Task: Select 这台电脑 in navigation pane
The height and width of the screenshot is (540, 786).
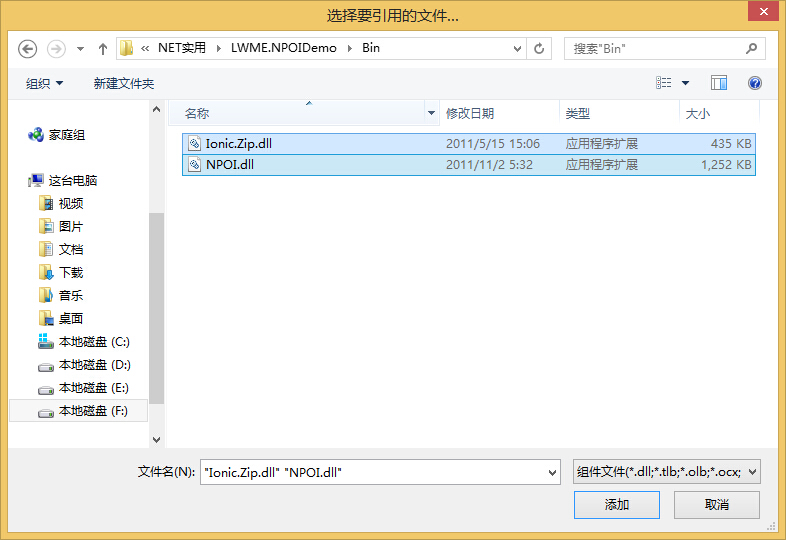Action: tap(73, 181)
